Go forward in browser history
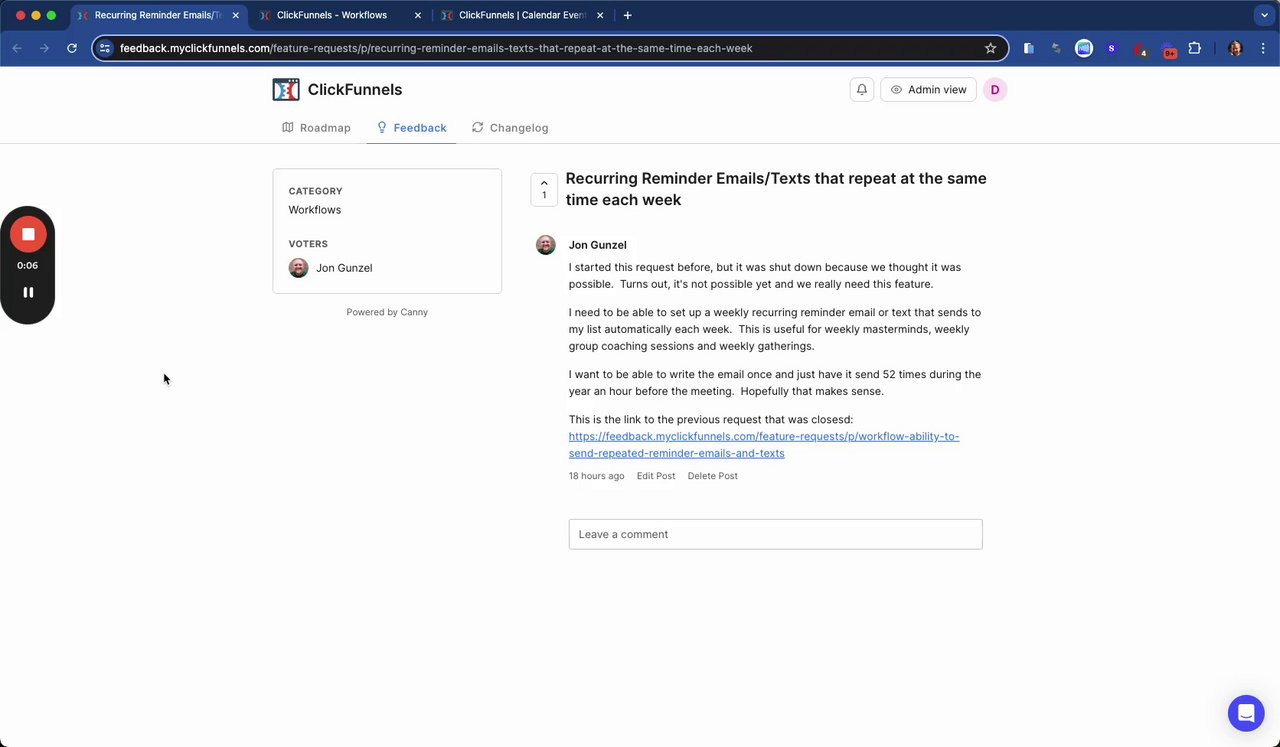The height and width of the screenshot is (747, 1280). [x=44, y=48]
